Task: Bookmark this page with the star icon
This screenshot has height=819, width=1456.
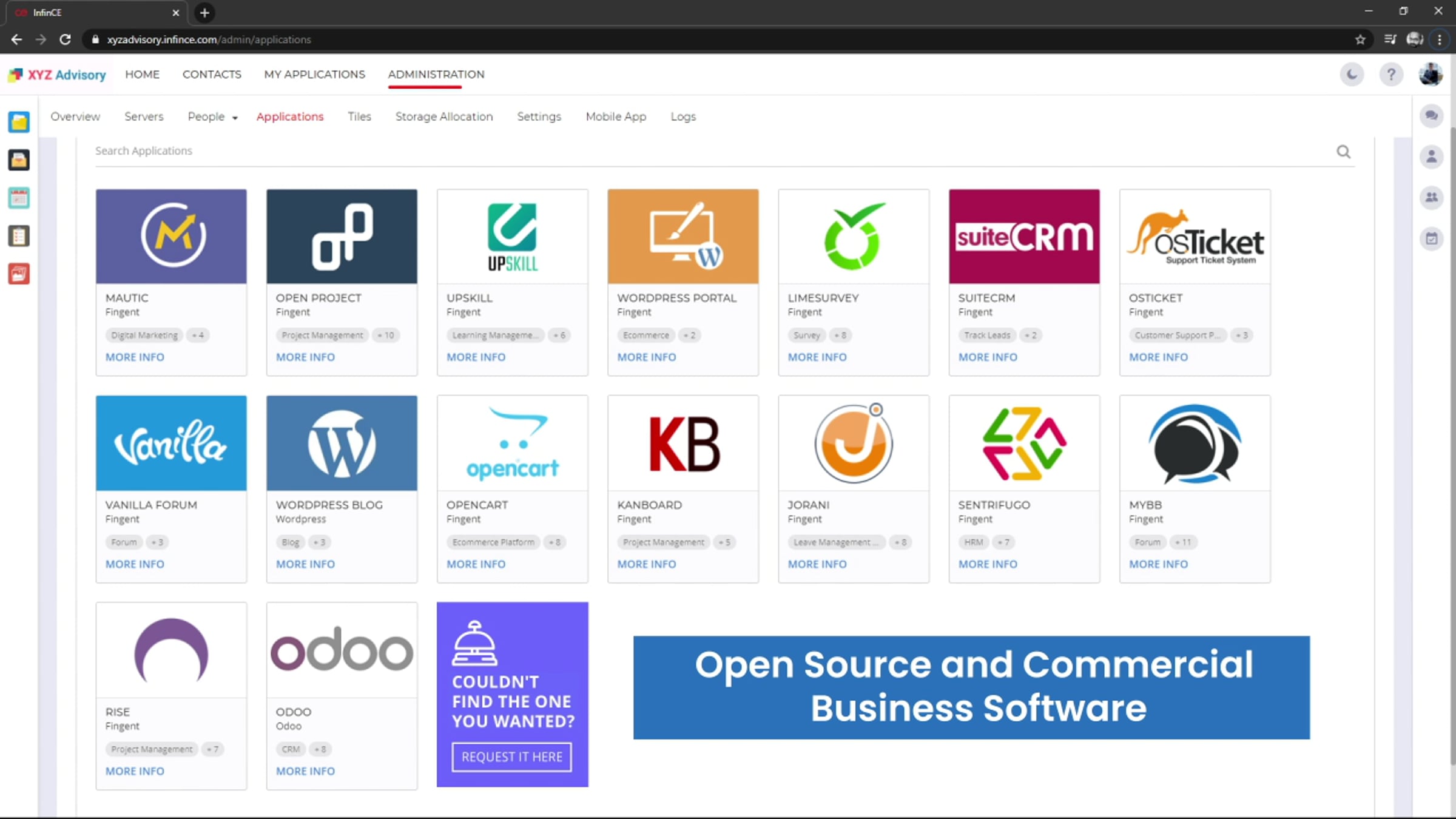Action: (1360, 39)
